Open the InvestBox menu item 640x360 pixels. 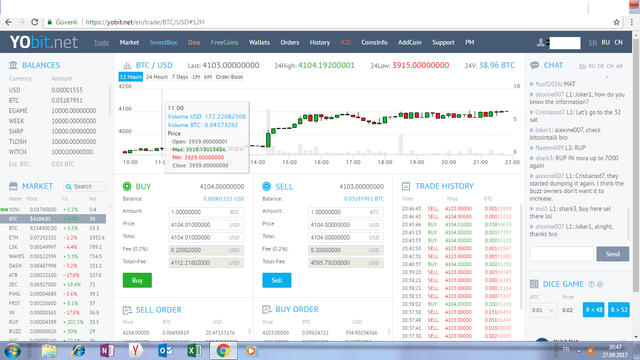click(163, 42)
